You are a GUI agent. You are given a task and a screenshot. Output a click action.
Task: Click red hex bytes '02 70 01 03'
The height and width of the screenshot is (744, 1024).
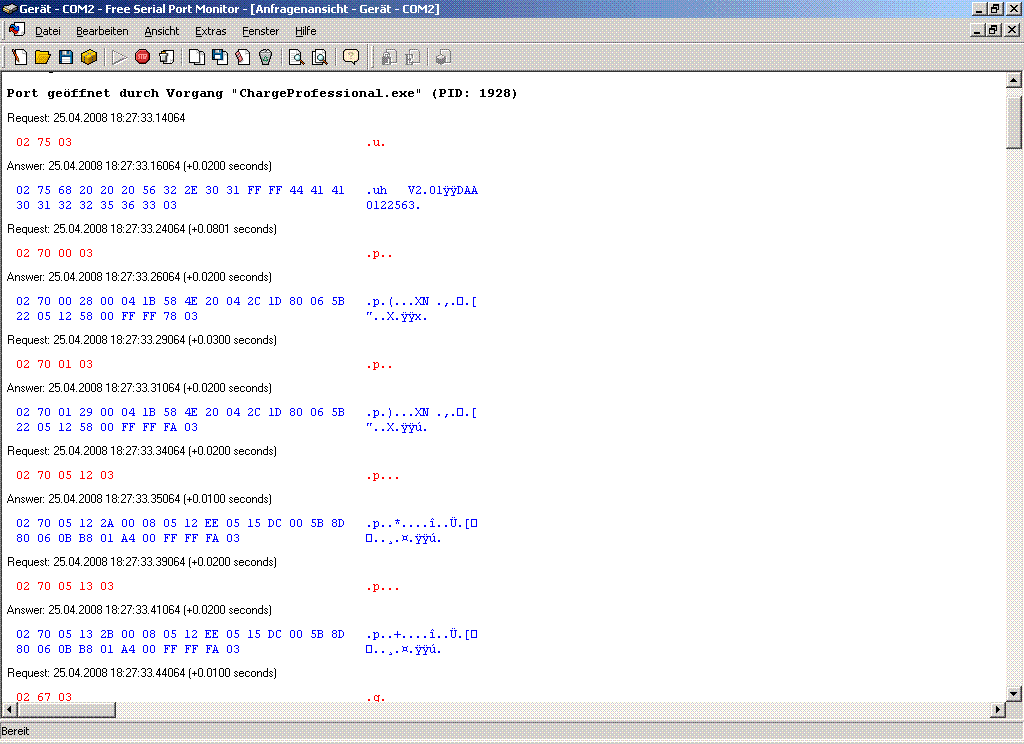[54, 364]
